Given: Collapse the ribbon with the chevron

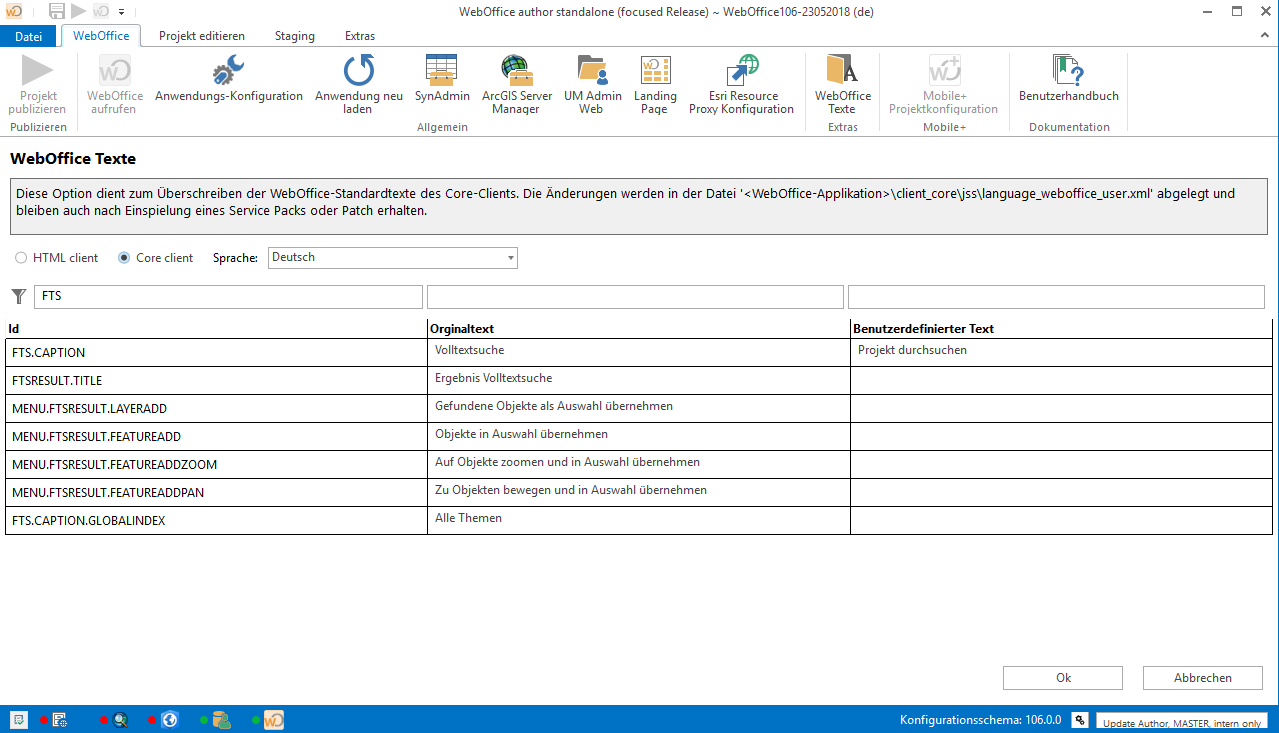Looking at the screenshot, I should (1264, 35).
